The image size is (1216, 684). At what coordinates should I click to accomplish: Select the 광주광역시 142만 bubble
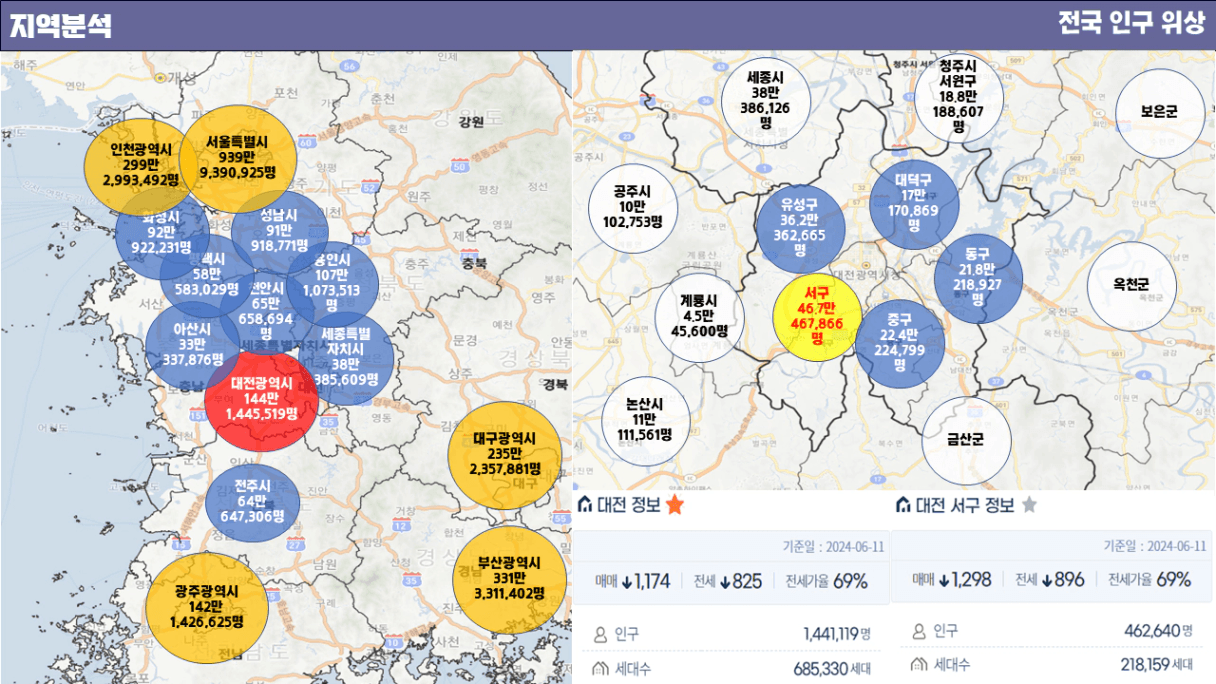[207, 607]
